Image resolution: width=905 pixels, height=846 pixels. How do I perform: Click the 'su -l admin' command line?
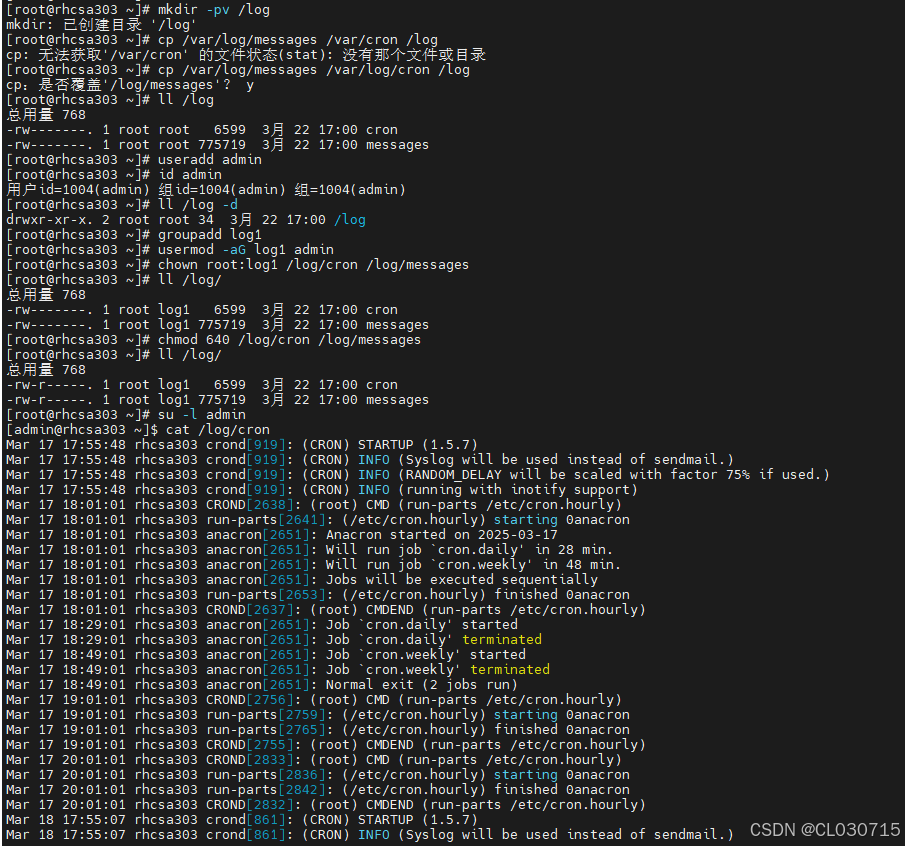tap(126, 415)
